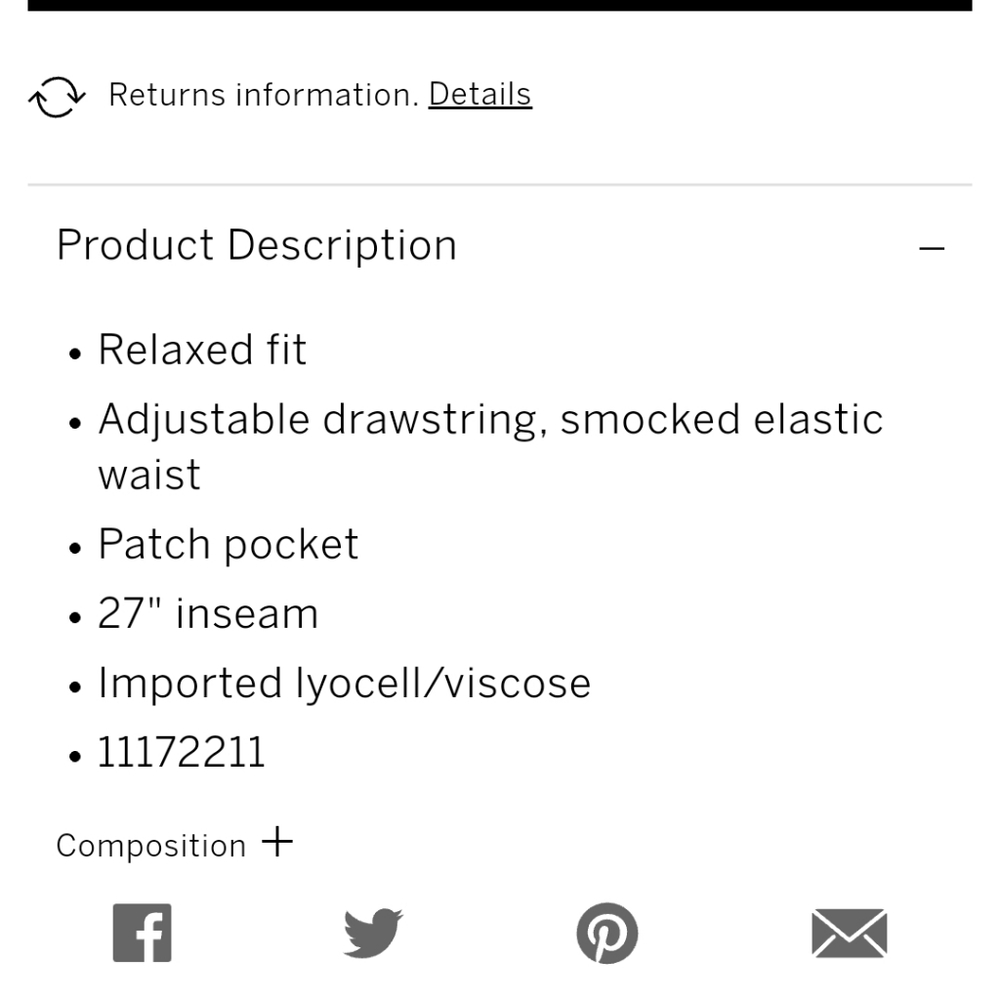Share product by email envelope icon
This screenshot has width=1000, height=1000.
click(x=849, y=933)
